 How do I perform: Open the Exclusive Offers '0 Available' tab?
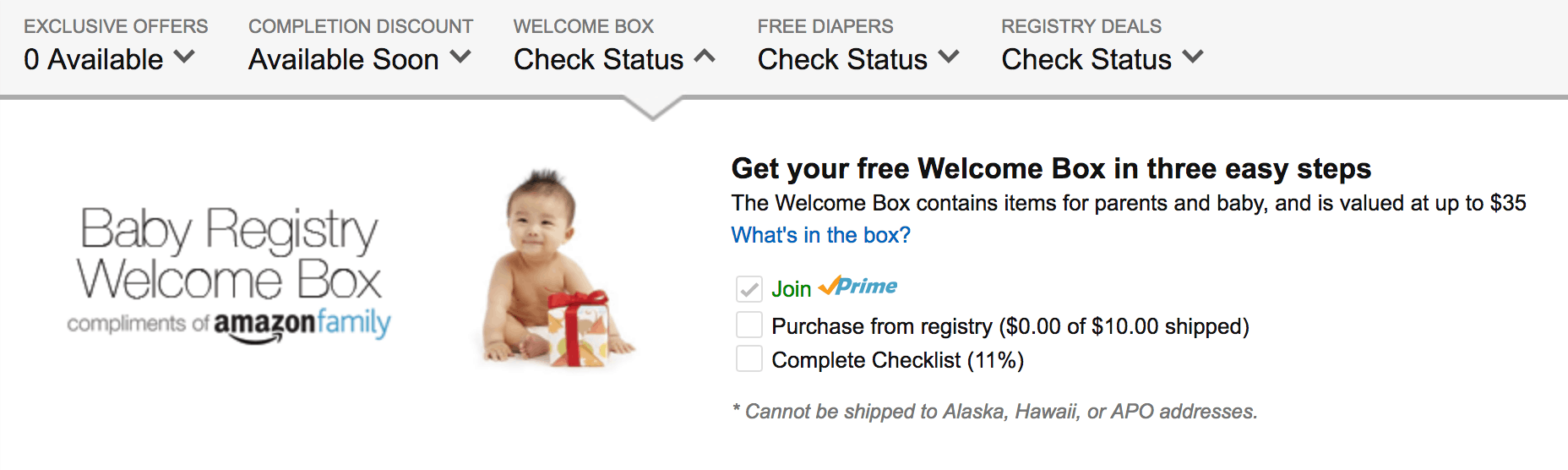(94, 59)
